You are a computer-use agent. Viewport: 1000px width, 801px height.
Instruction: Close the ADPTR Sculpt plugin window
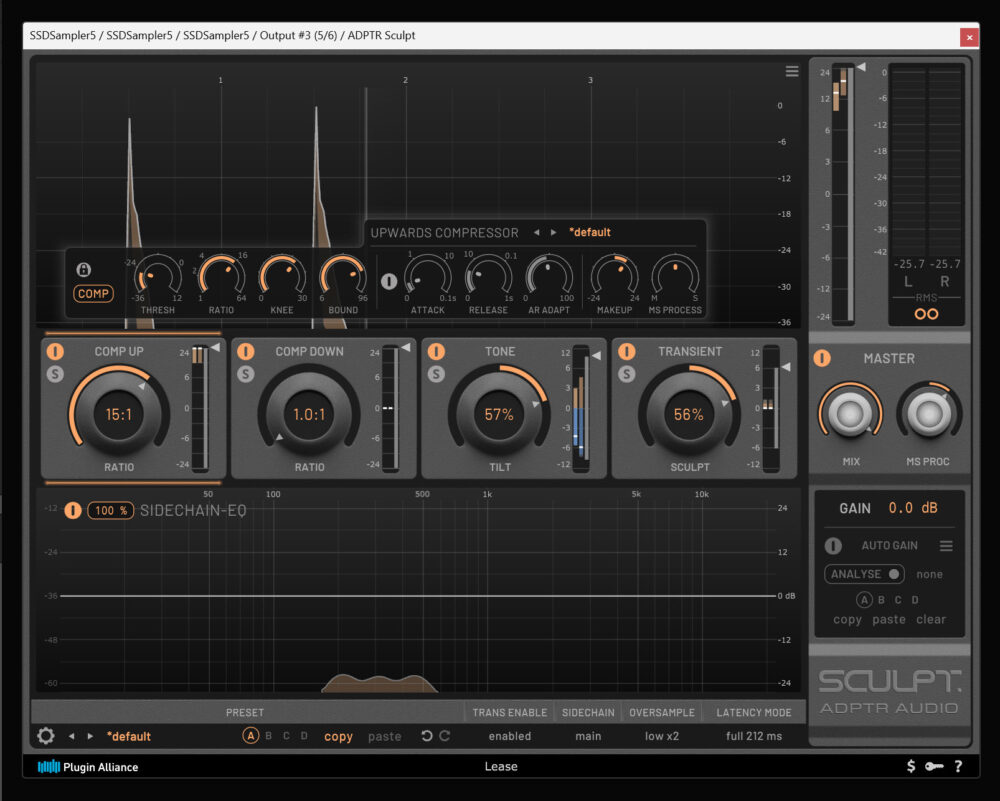pyautogui.click(x=969, y=37)
